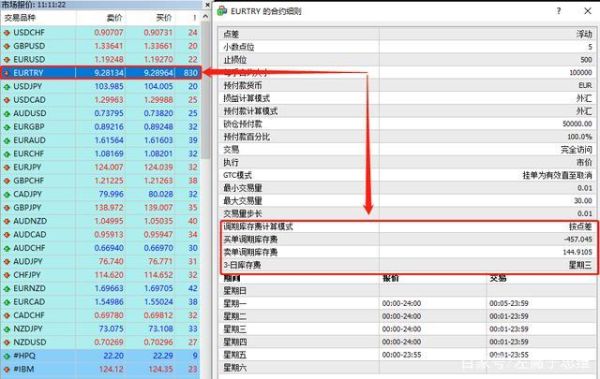This screenshot has width=600, height=379.
Task: Click the #IBM bid price 124.12
Action: point(111,369)
